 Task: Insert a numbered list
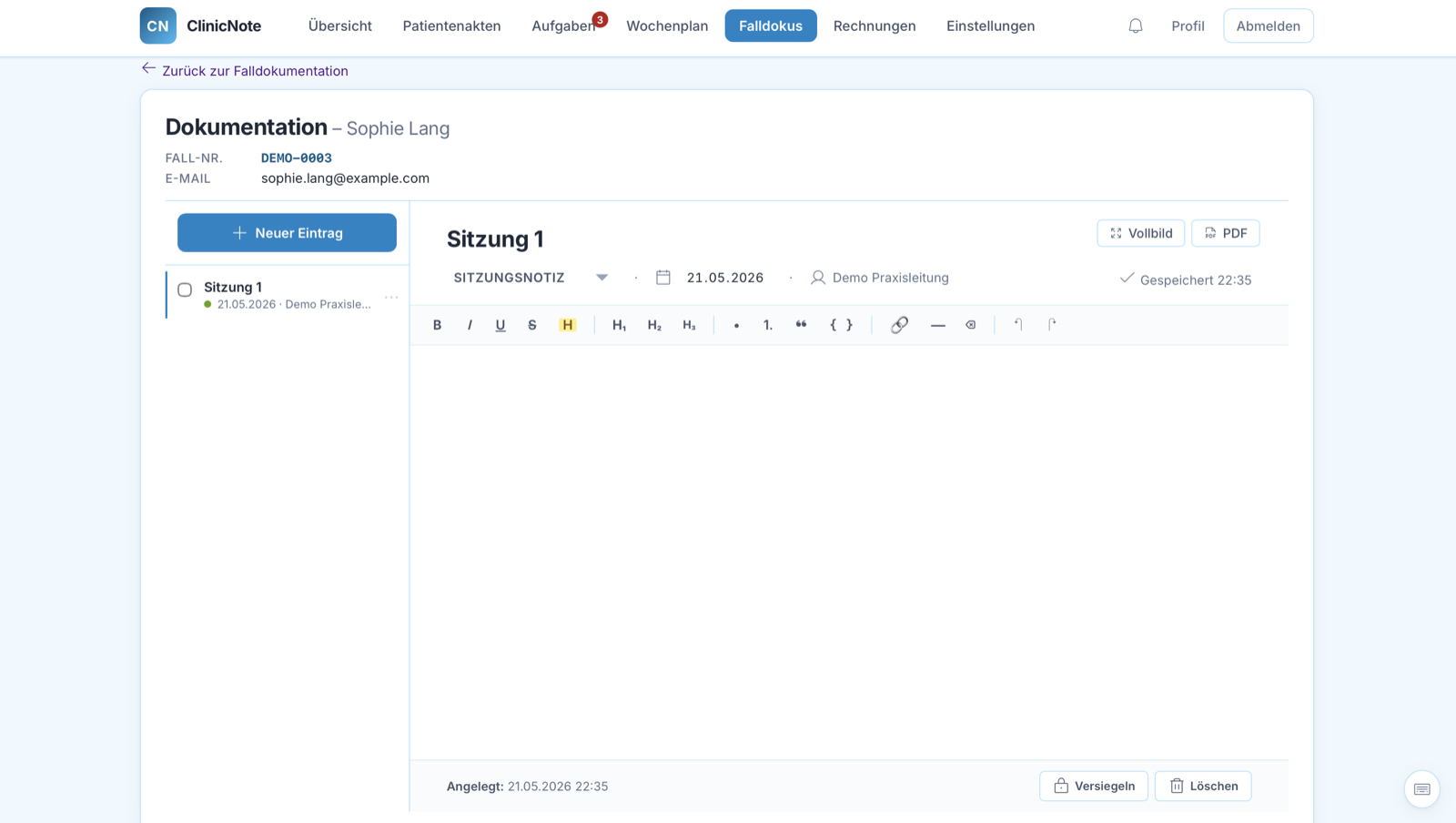tap(768, 325)
